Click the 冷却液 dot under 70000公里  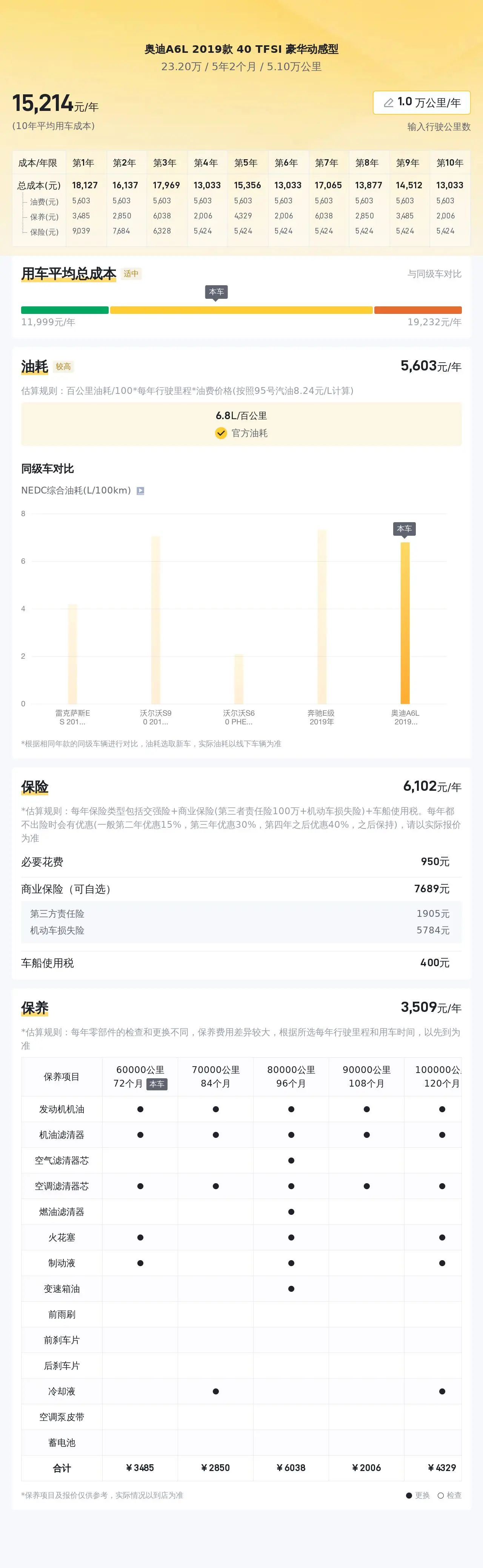tap(215, 1391)
